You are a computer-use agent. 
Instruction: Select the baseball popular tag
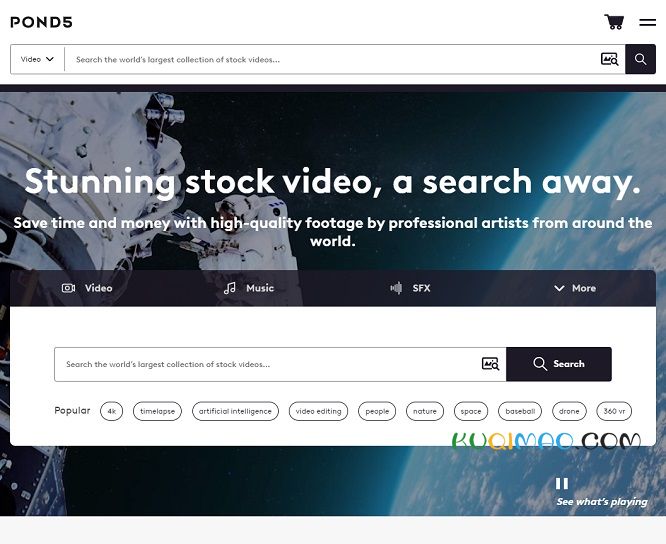point(520,411)
